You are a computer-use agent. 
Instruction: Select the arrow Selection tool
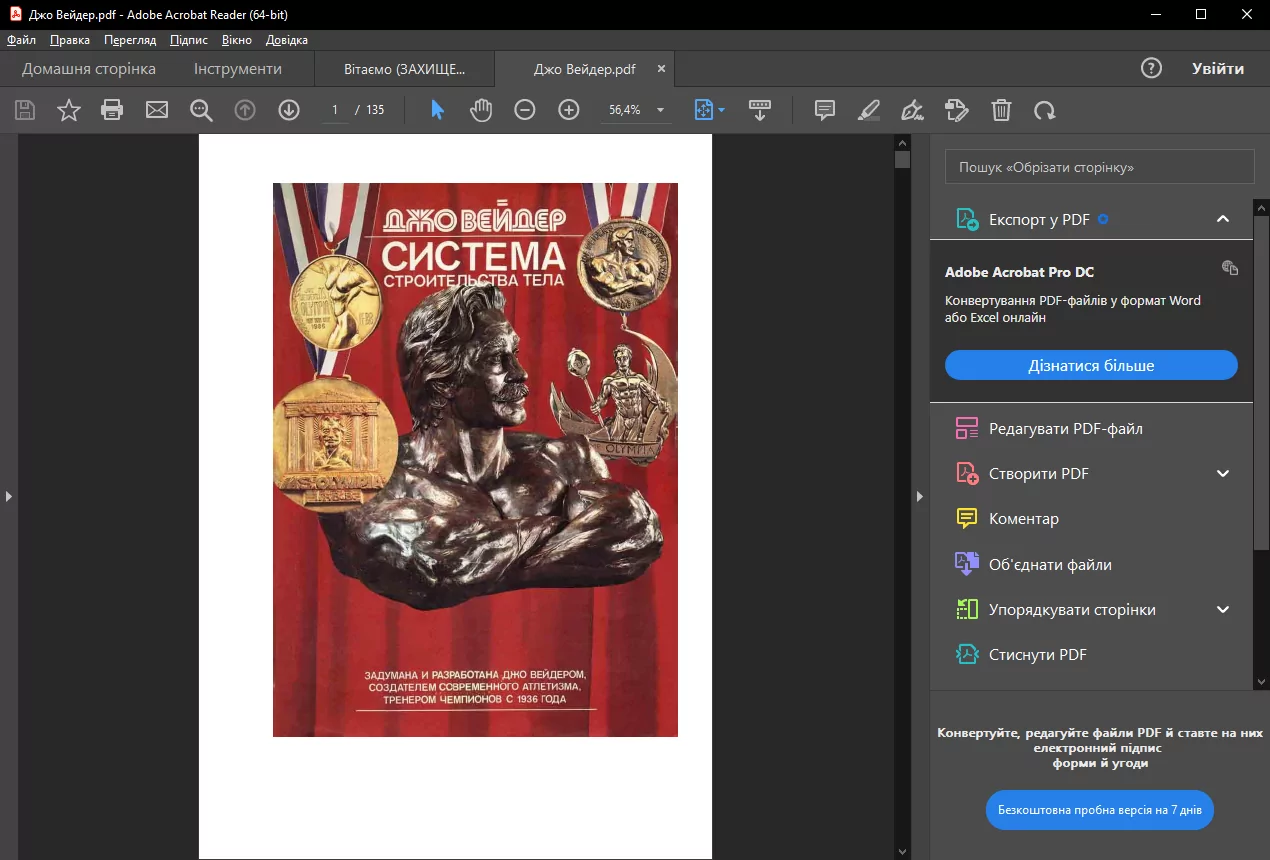tap(437, 110)
